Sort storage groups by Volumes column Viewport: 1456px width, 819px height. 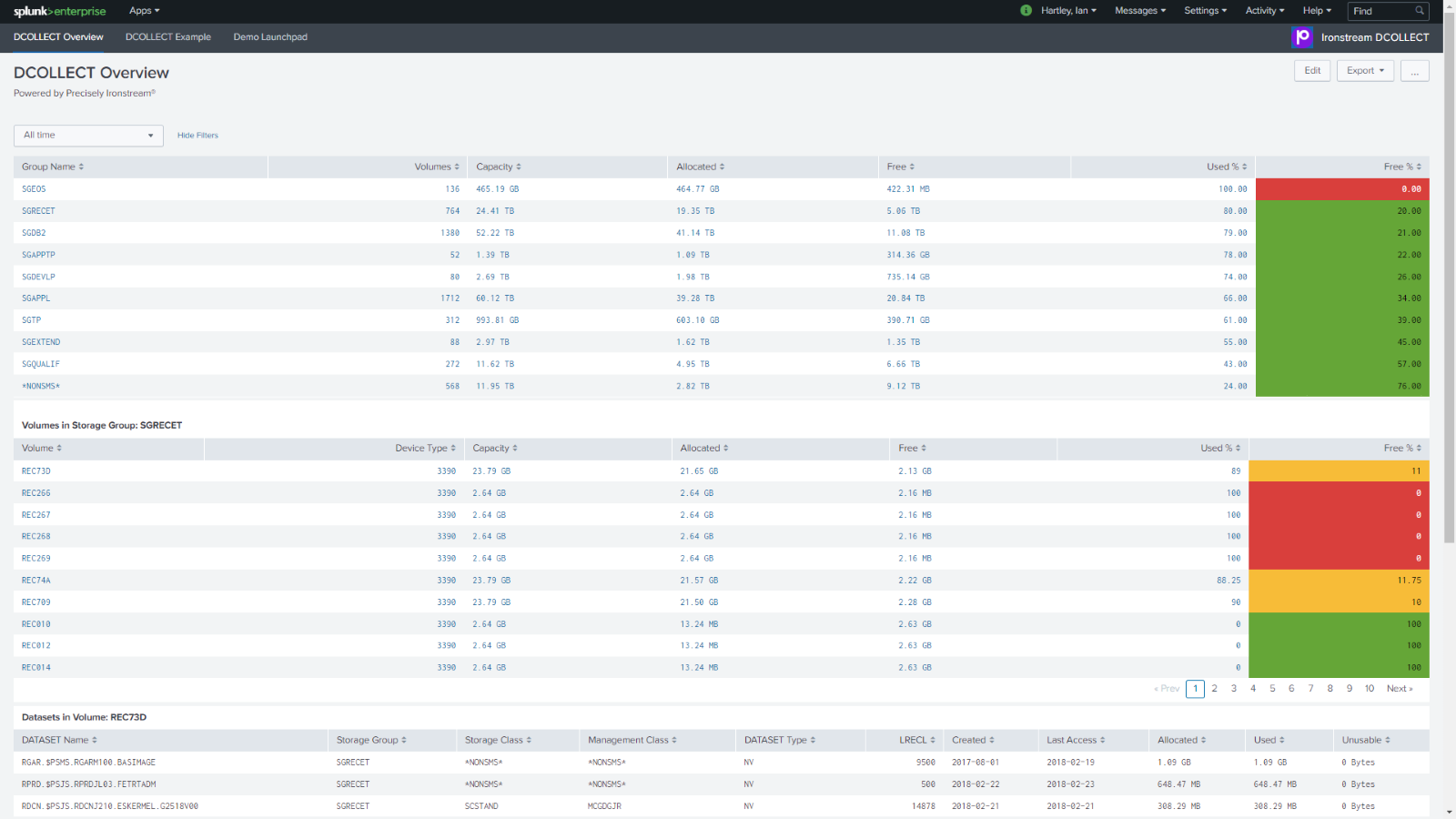pos(437,167)
